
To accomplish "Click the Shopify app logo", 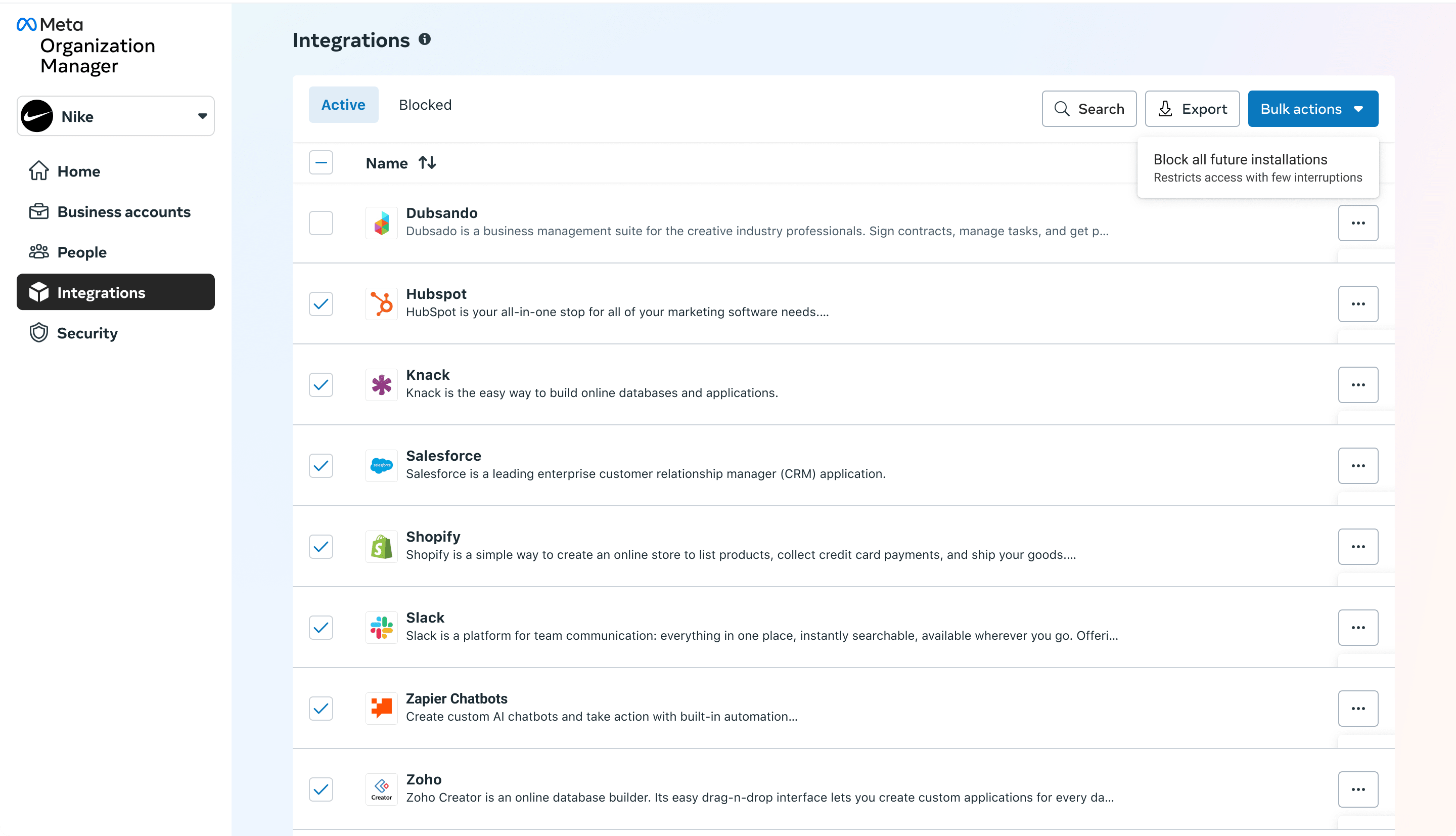I will 381,546.
